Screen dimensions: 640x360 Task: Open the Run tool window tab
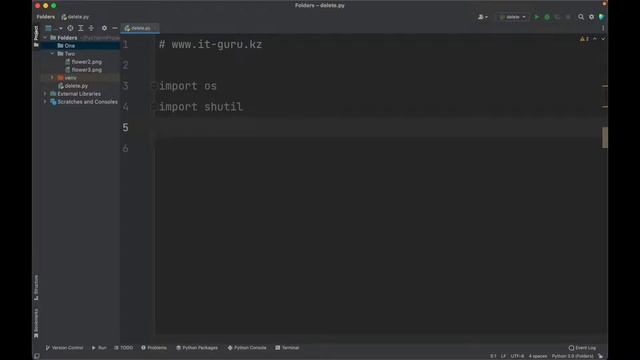pos(99,348)
